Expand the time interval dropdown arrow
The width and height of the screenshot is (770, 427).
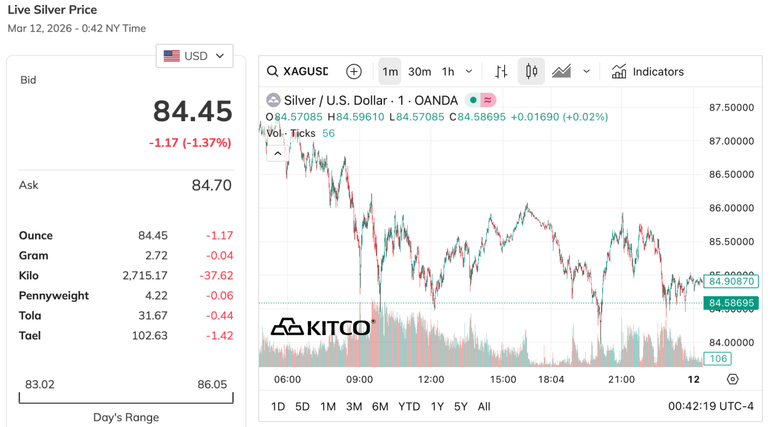coord(471,72)
